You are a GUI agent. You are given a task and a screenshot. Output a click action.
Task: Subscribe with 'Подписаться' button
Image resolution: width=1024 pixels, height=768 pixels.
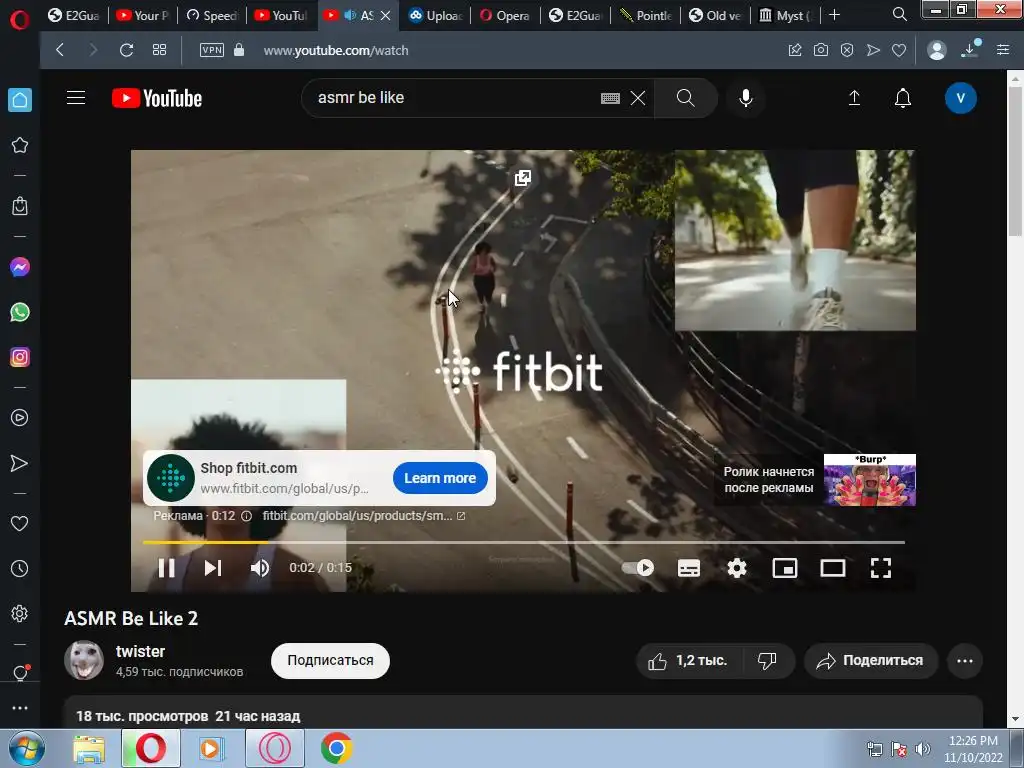[330, 660]
